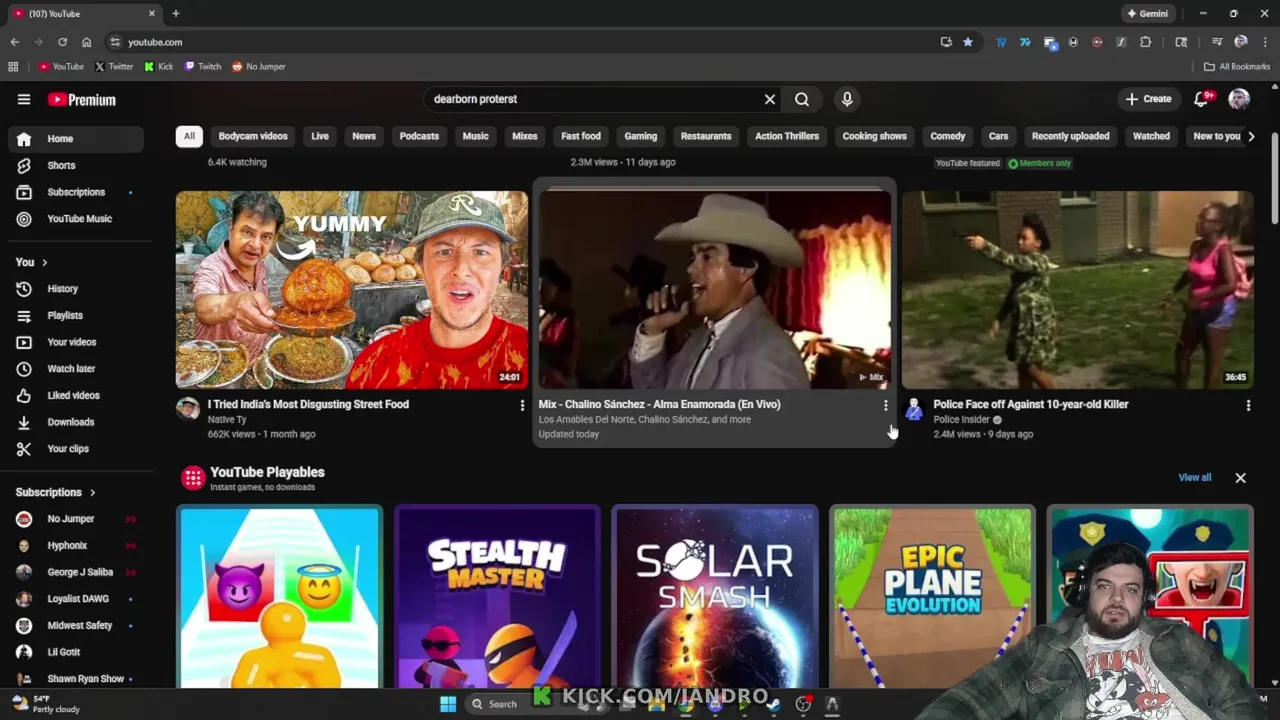Choose the Fast food chip

tap(581, 136)
